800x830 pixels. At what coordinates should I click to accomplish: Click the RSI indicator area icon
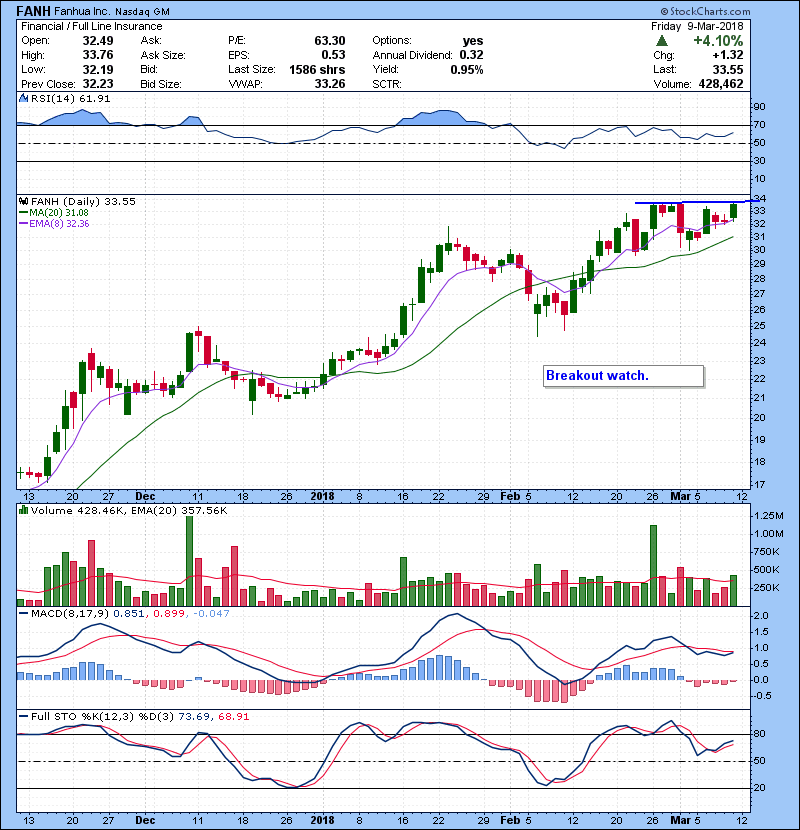23,98
